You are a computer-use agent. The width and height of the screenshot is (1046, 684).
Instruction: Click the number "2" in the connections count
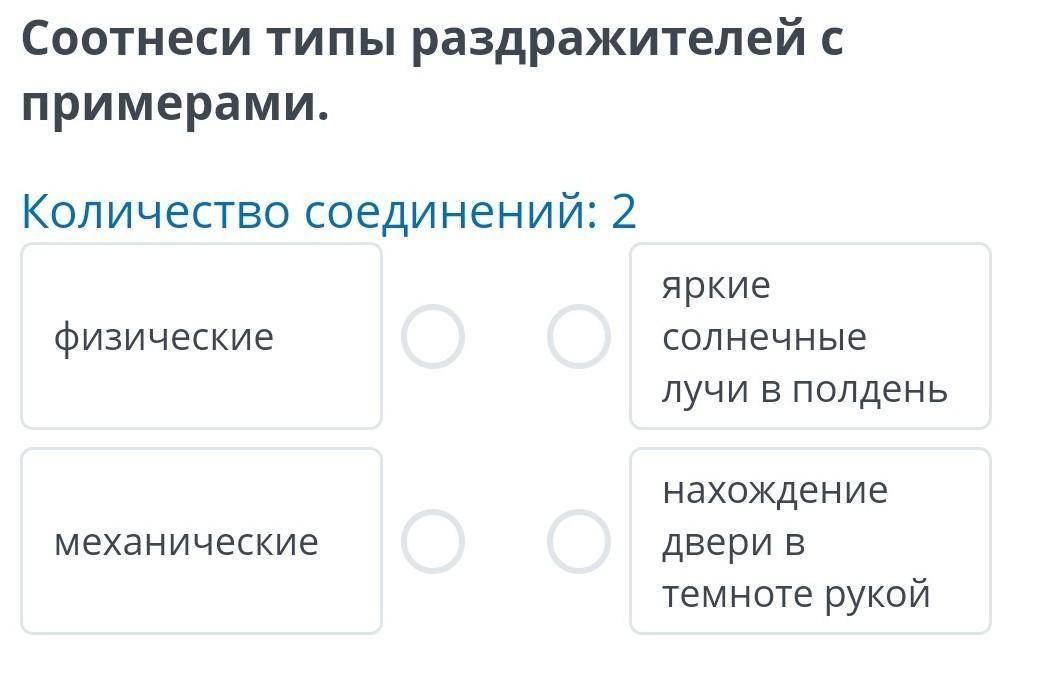[x=623, y=211]
